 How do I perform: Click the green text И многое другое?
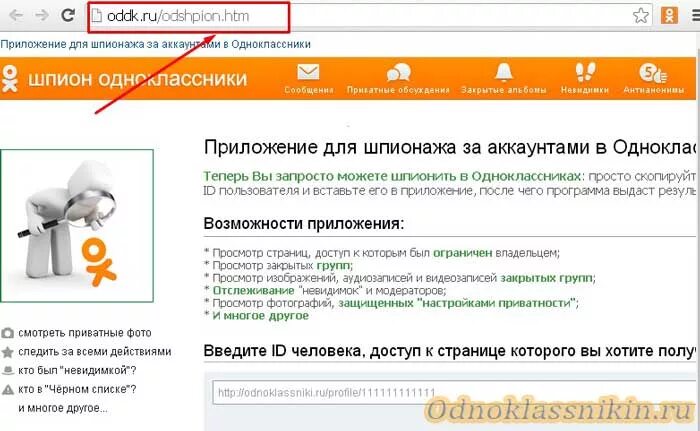[260, 316]
